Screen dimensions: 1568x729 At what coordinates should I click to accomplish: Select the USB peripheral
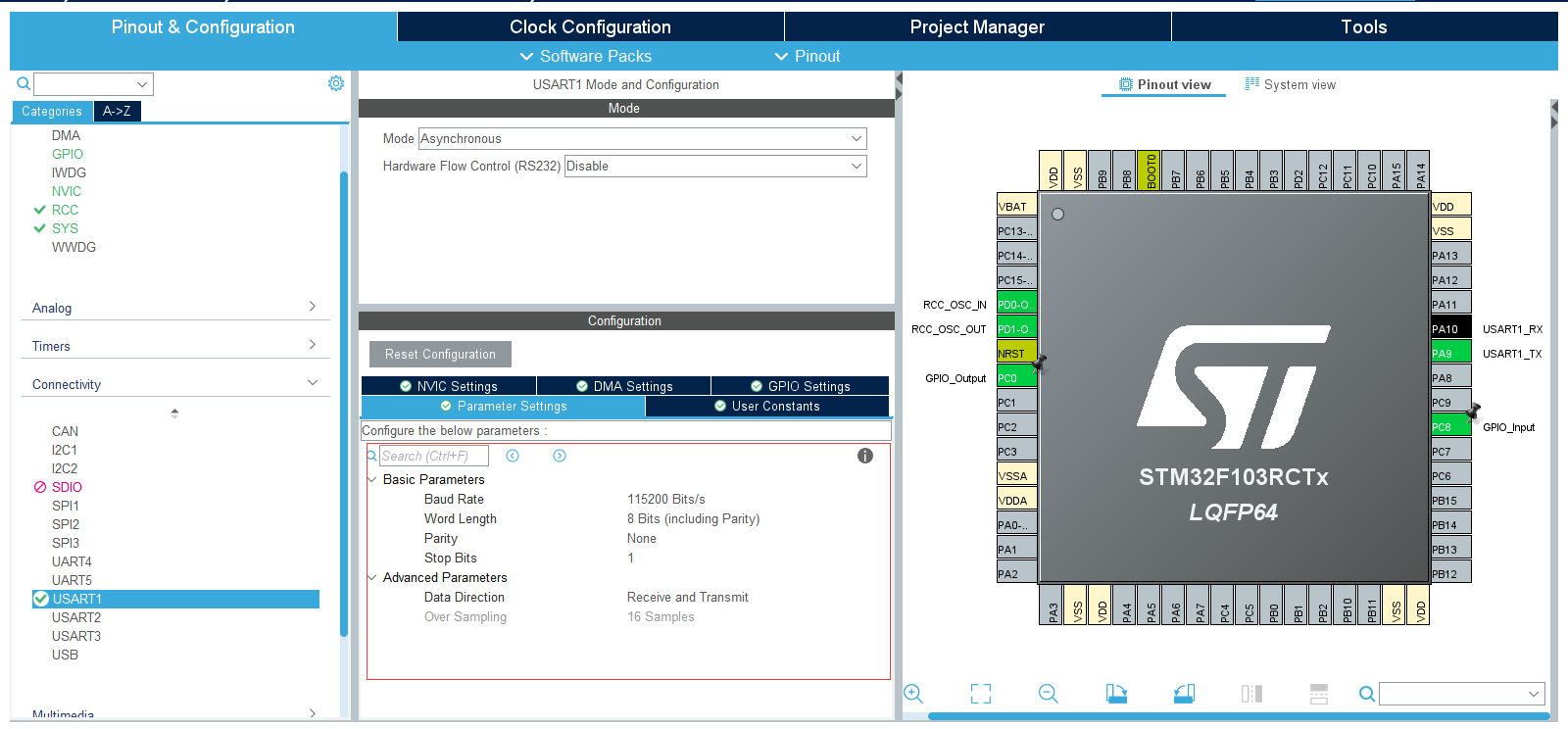point(65,655)
